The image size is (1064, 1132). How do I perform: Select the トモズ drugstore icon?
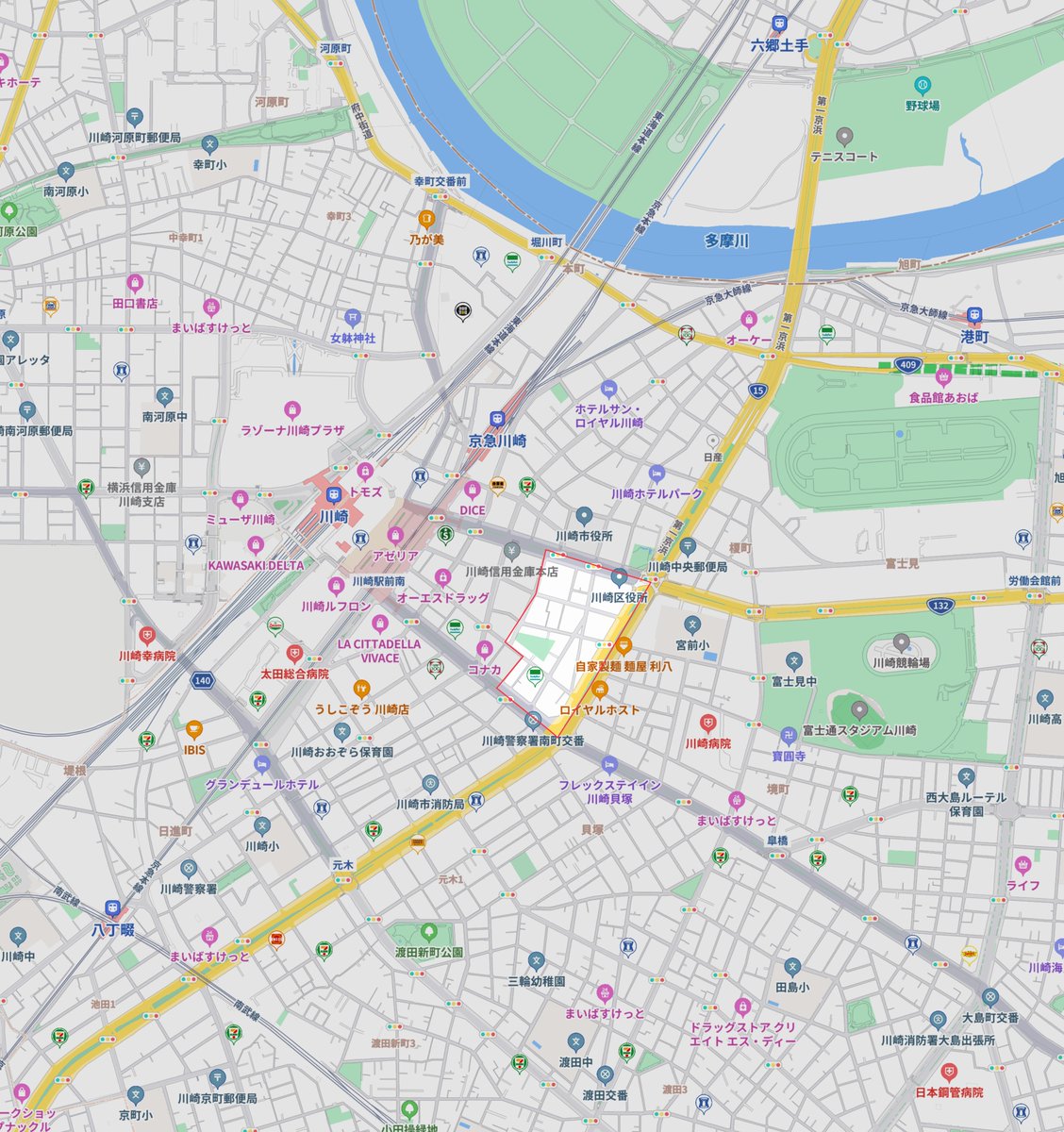pyautogui.click(x=365, y=471)
